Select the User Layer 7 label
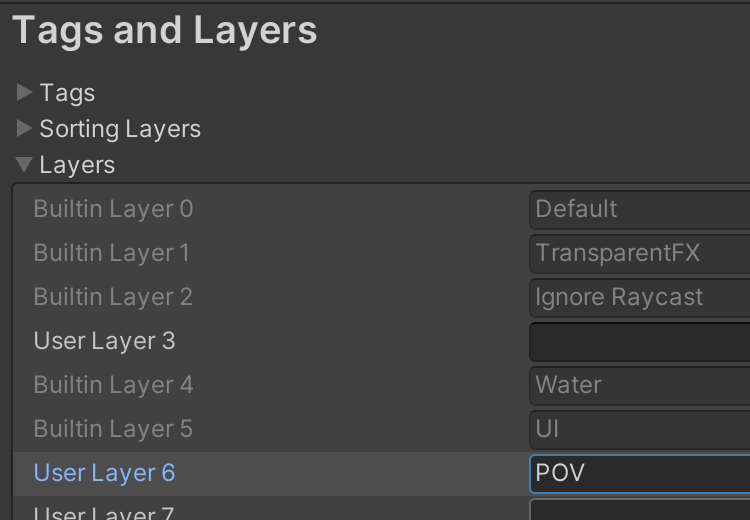 pyautogui.click(x=104, y=513)
